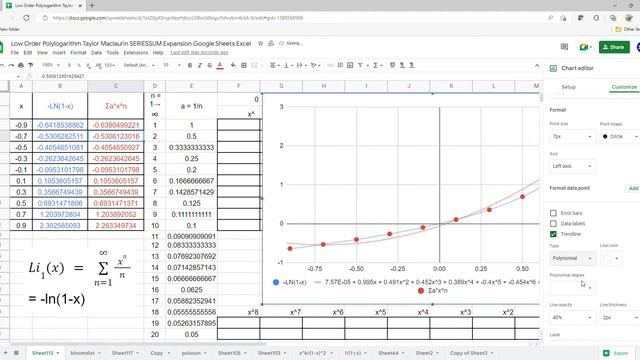Open the cell fill color tool
The height and width of the screenshot is (360, 640).
tap(233, 65)
